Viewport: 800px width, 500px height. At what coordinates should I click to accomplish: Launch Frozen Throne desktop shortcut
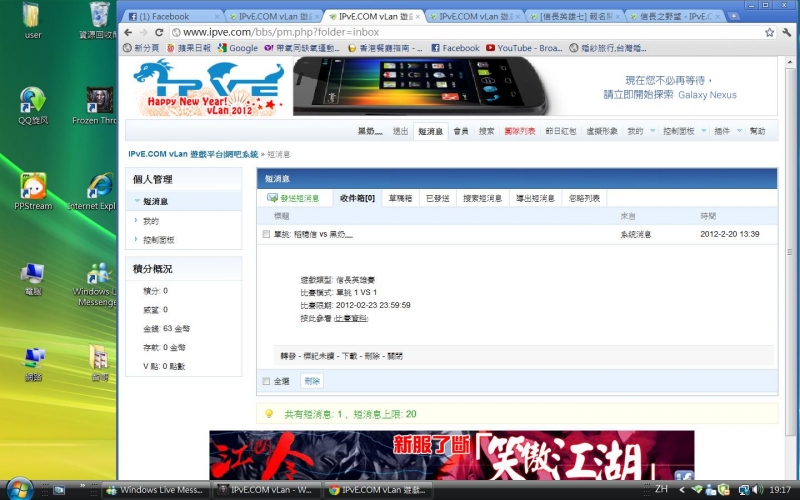click(97, 106)
